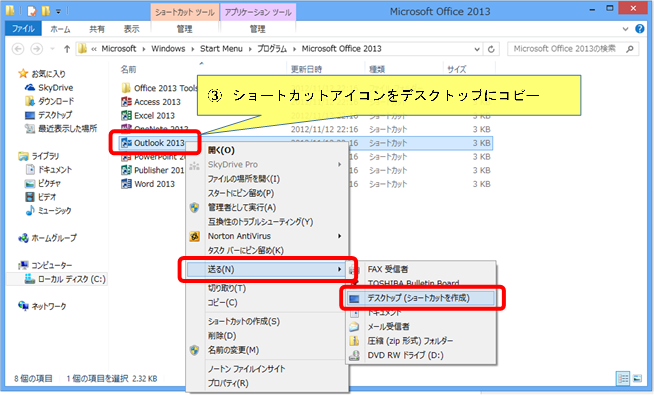Screen dimensions: 654x395
Task: Expand Norton AntiVirus submenu
Action: tap(267, 236)
